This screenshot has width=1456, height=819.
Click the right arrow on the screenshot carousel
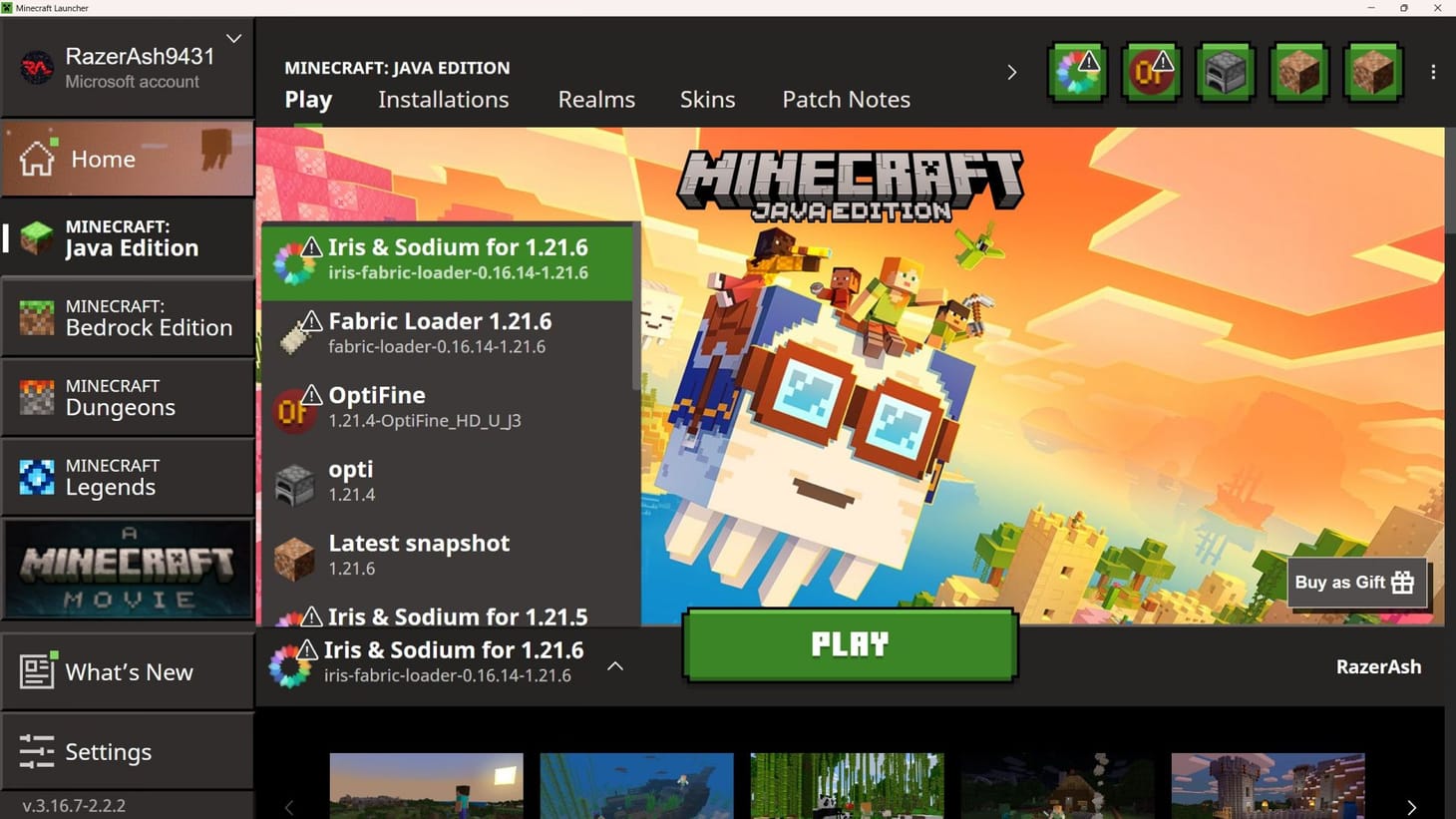[1410, 806]
